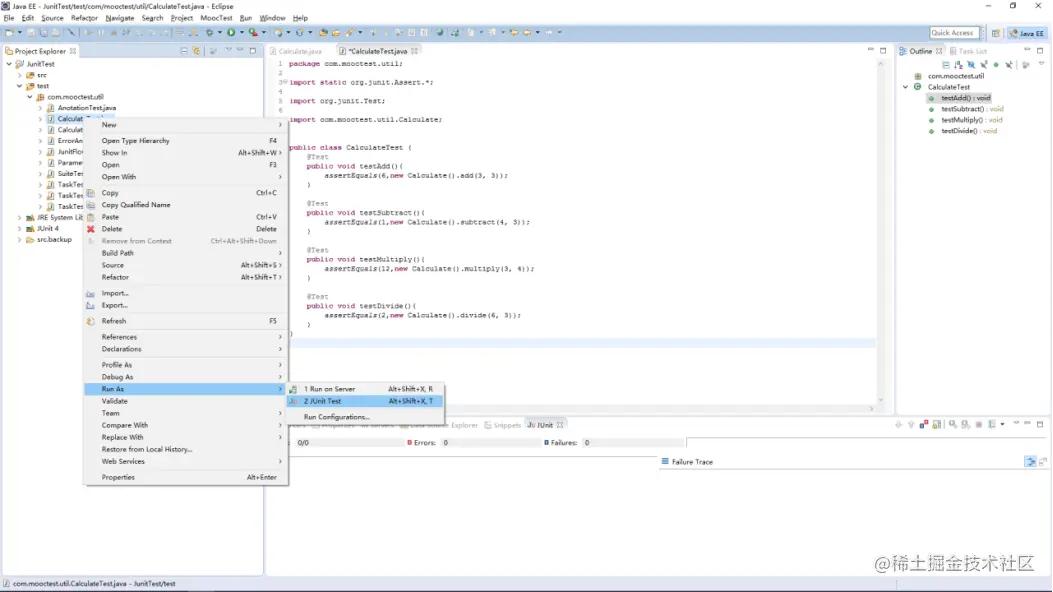
Task: Click red Delete icon in context menu
Action: pyautogui.click(x=91, y=229)
